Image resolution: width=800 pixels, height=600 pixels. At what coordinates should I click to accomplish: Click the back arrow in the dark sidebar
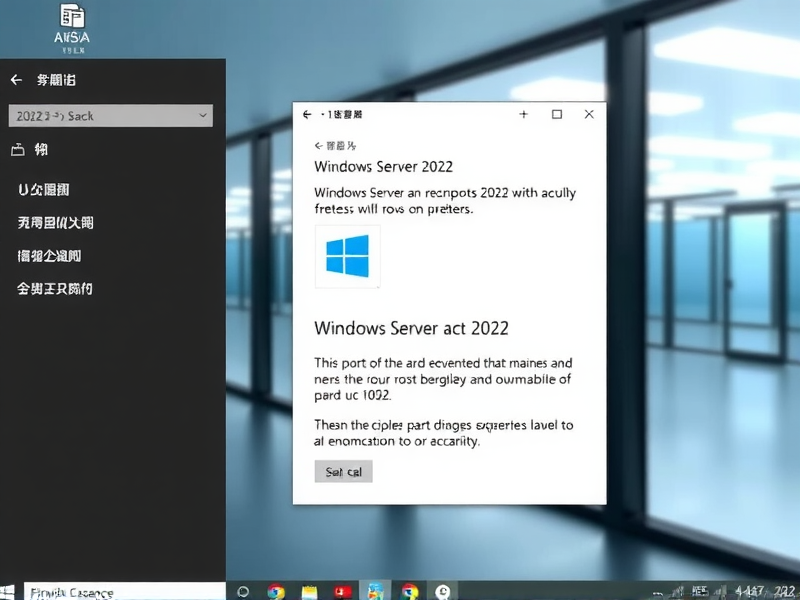(14, 80)
